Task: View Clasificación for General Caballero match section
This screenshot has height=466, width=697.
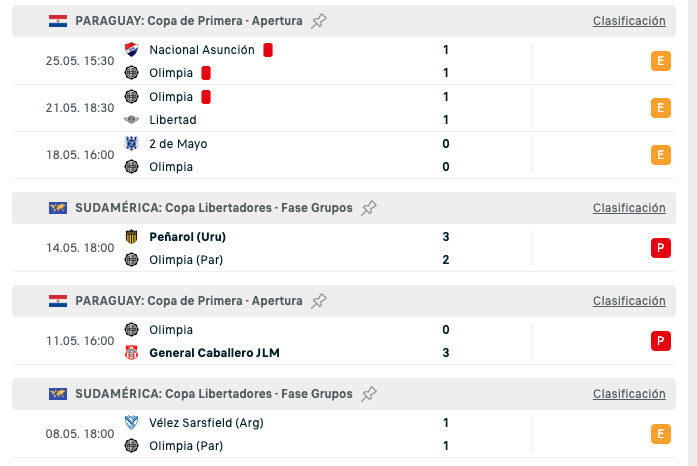Action: 628,301
